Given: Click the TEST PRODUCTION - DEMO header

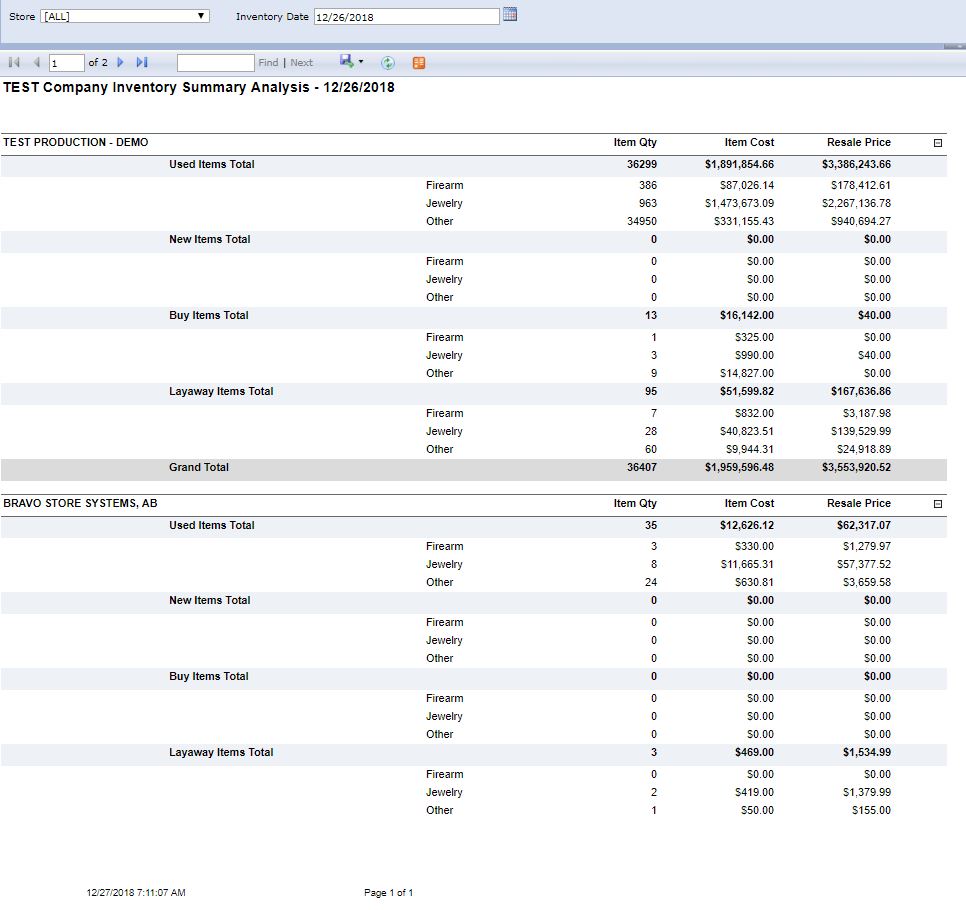Looking at the screenshot, I should [76, 142].
